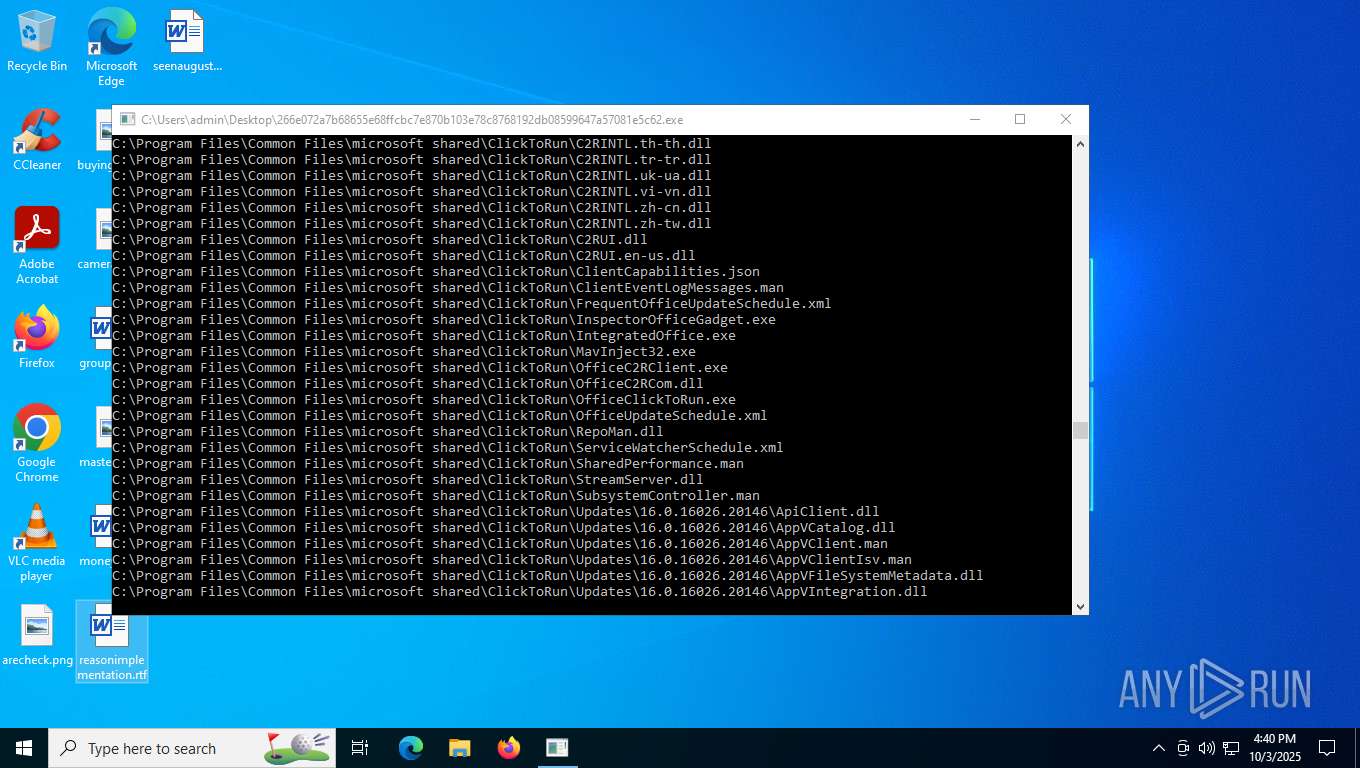
Task: Select arecheck.png desktop file
Action: pos(37,635)
